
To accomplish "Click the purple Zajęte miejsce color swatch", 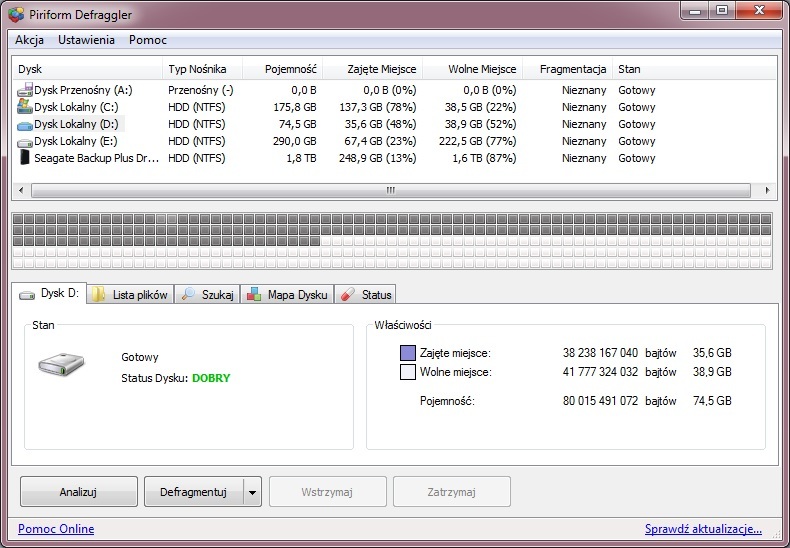I will (408, 353).
